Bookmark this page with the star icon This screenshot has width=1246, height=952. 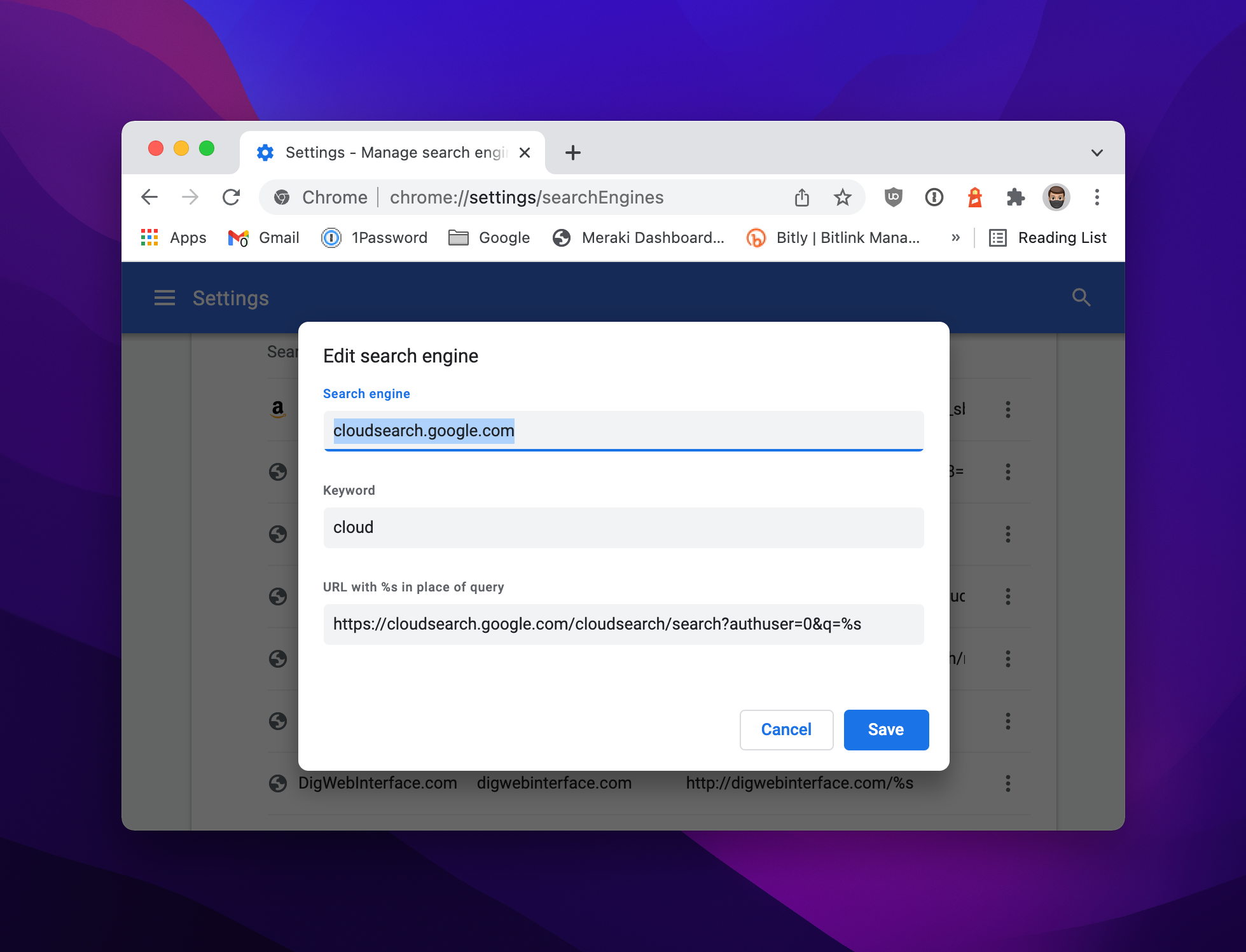[x=843, y=197]
